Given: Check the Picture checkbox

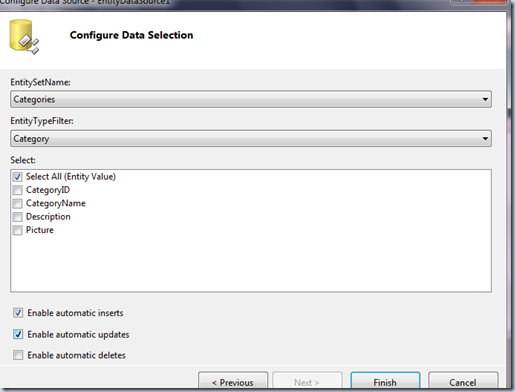Looking at the screenshot, I should 17,230.
